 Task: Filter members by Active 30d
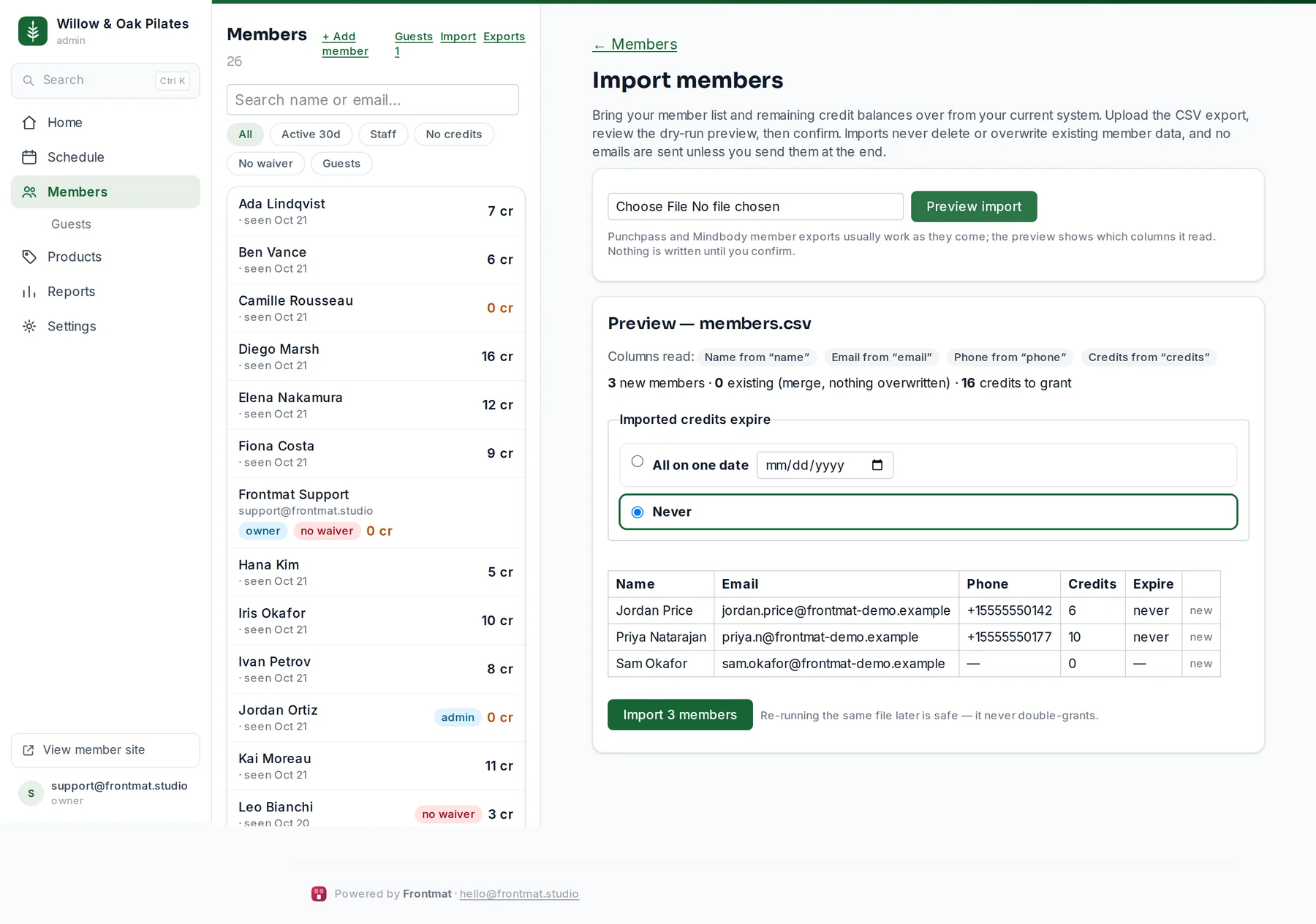(311, 135)
